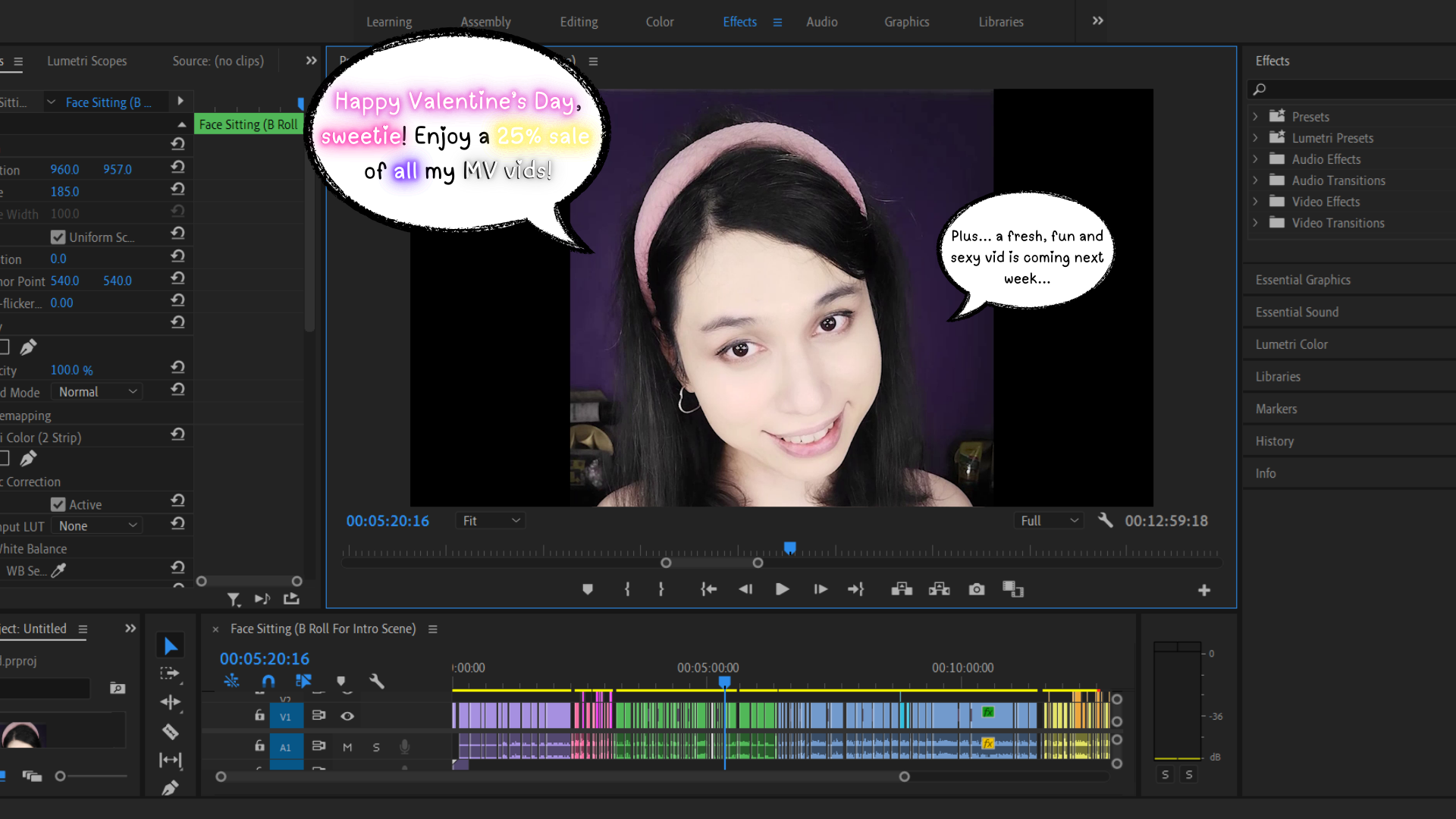The height and width of the screenshot is (819, 1456).
Task: Click the Export Frame camera icon
Action: (x=977, y=589)
